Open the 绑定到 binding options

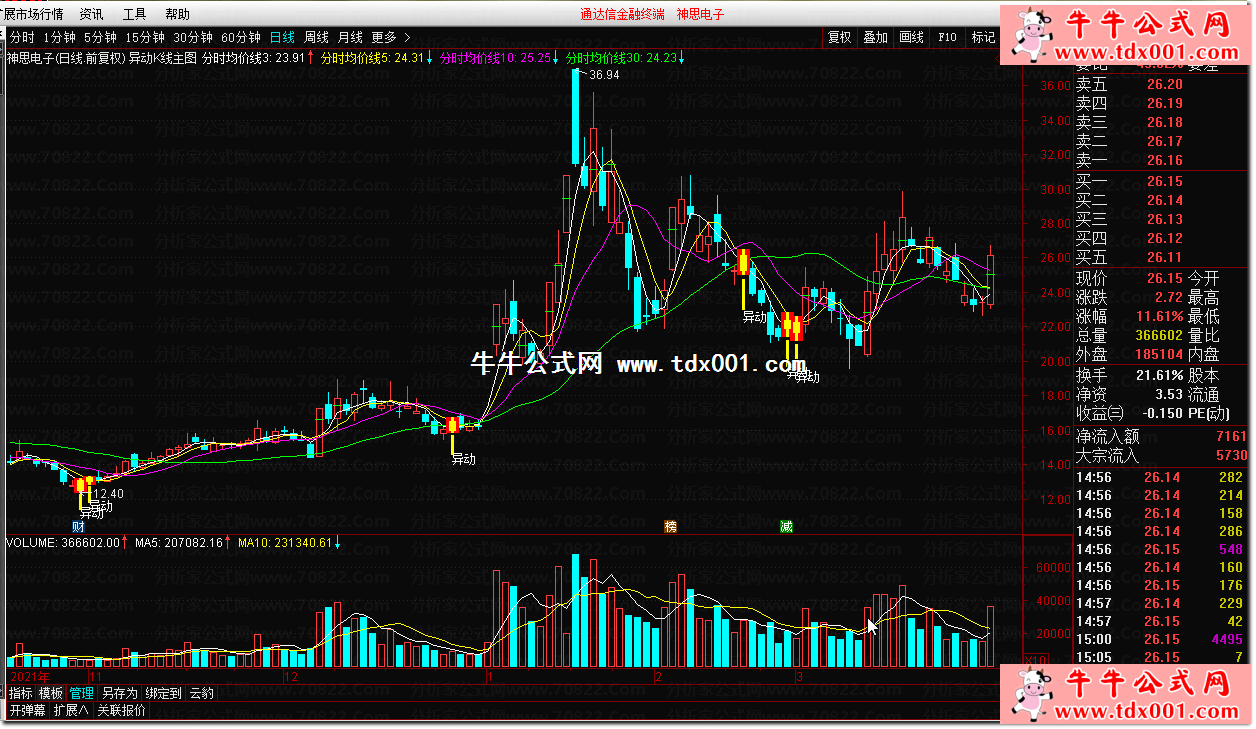pos(163,693)
